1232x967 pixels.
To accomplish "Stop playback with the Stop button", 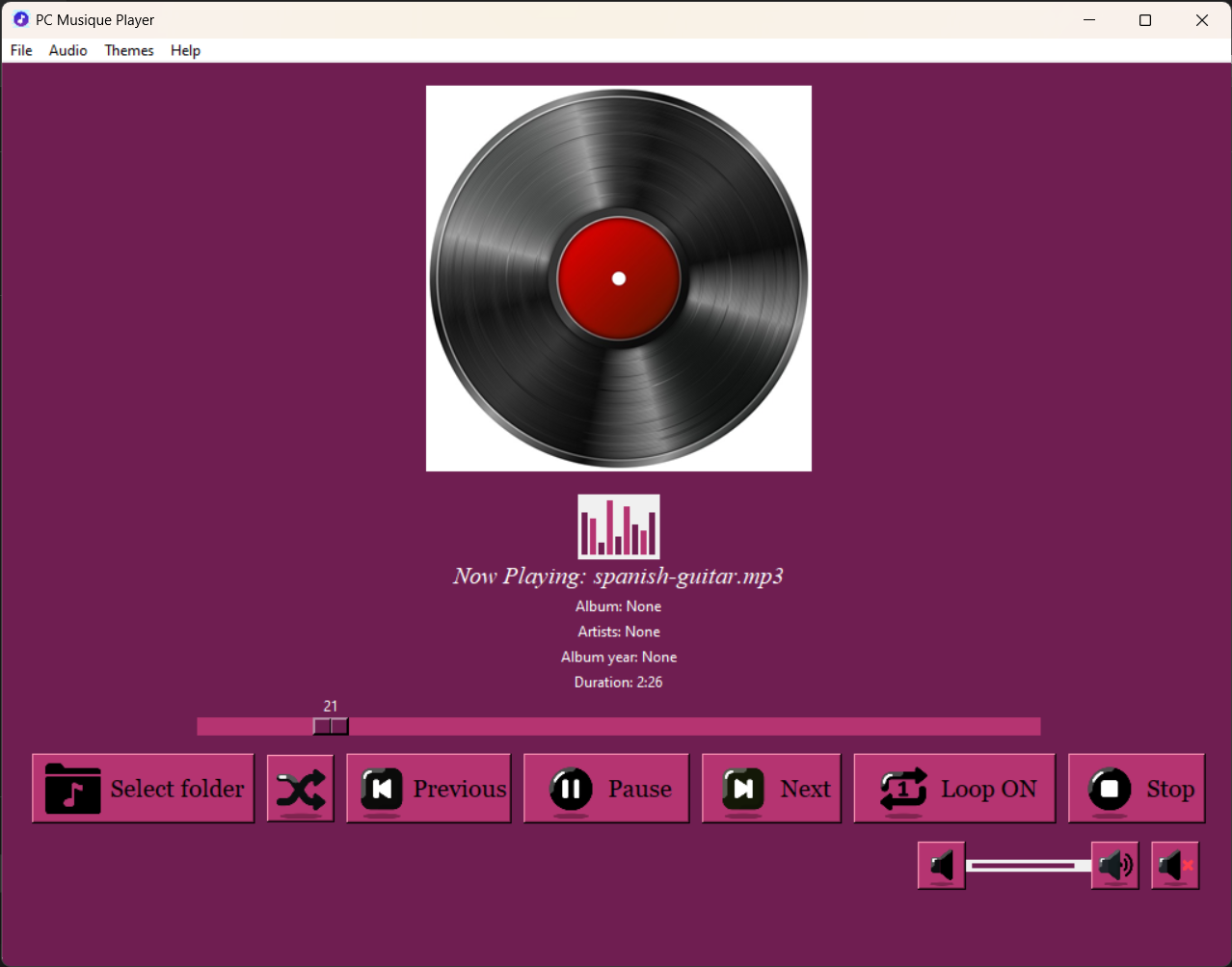I will click(x=1137, y=789).
